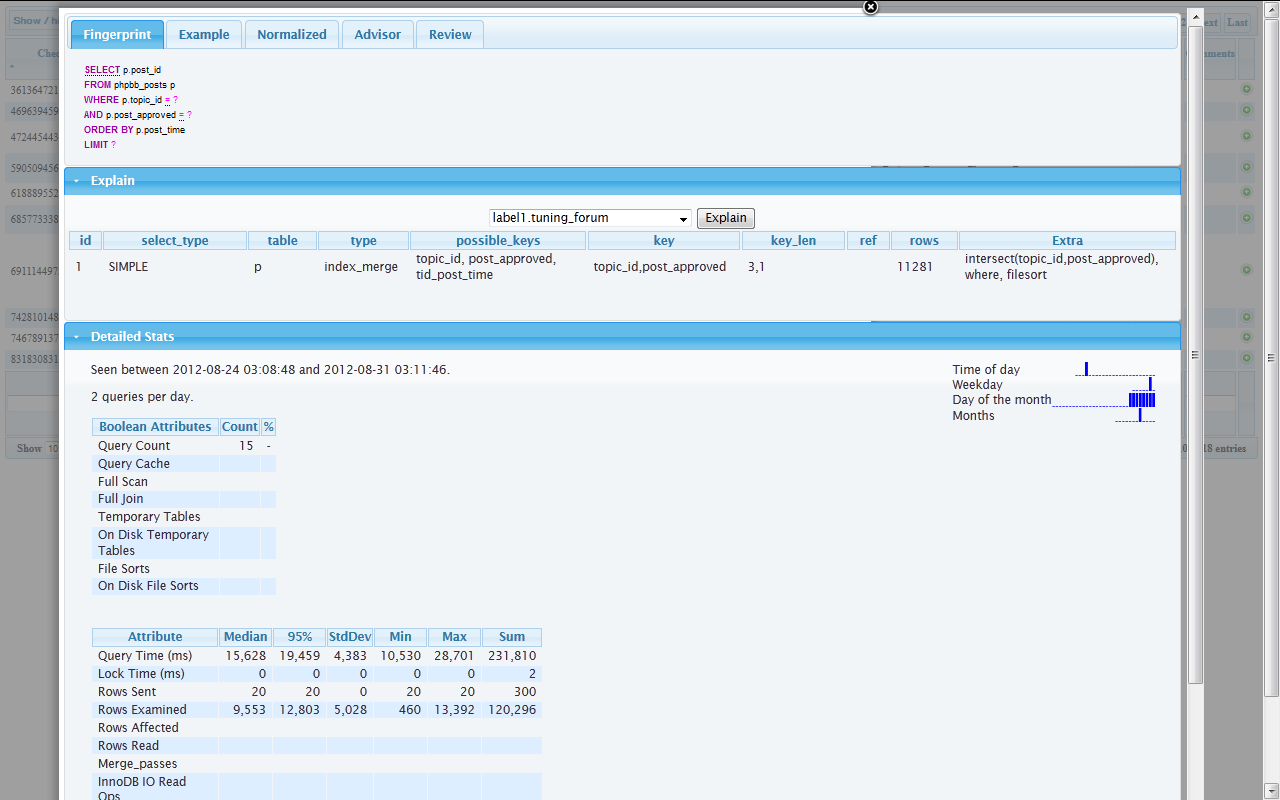Screen dimensions: 1280x800
Task: Click the Months sparkline chart
Action: pos(1135,416)
